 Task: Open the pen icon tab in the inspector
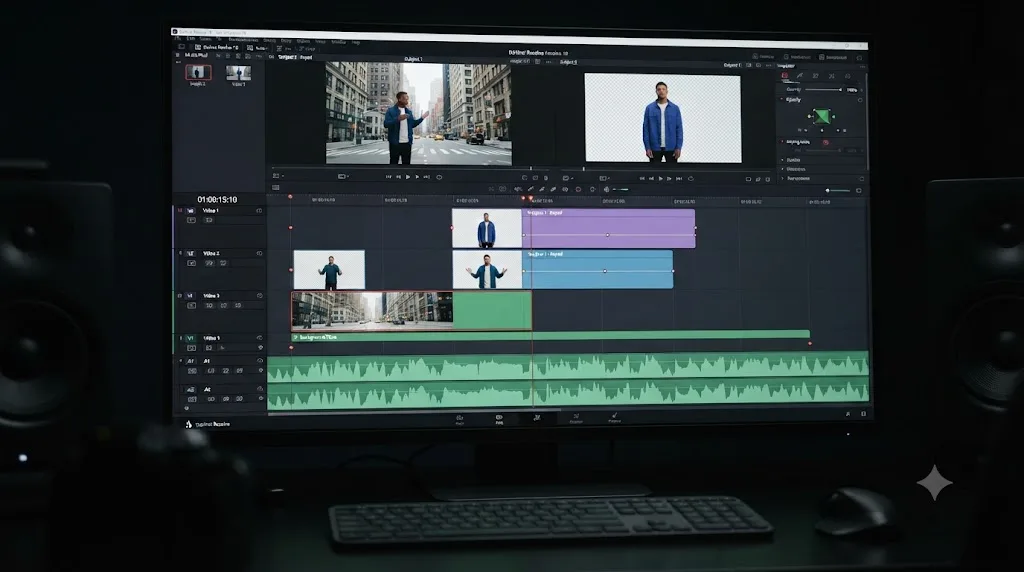[x=800, y=76]
